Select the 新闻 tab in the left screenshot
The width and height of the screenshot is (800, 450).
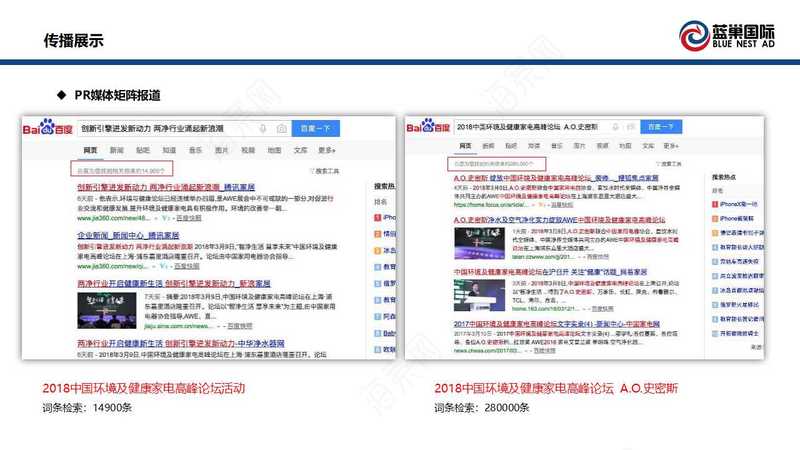(x=116, y=150)
